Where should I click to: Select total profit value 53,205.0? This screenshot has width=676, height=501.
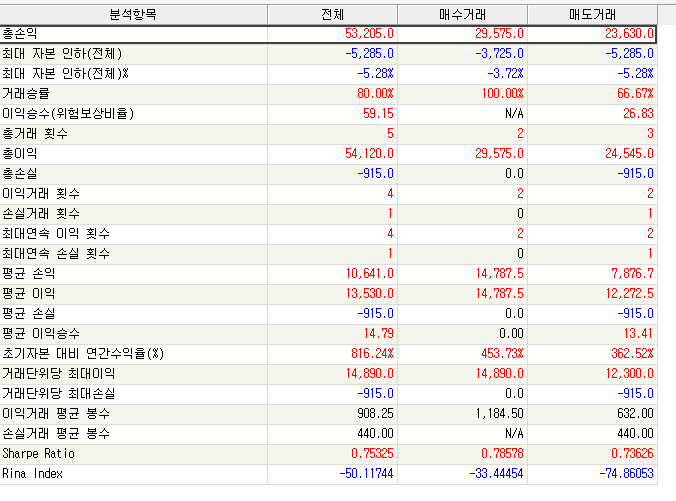[369, 34]
